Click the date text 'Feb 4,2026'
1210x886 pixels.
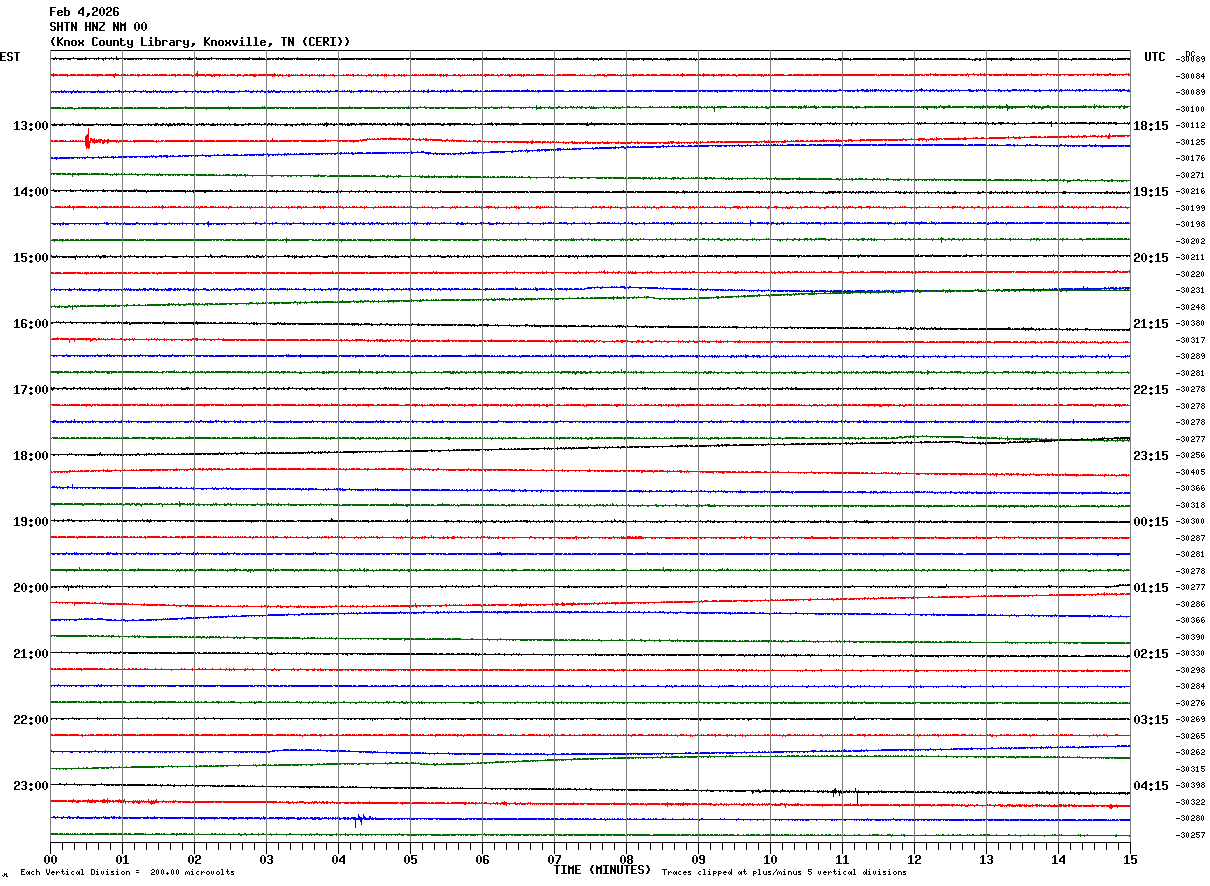[x=84, y=12]
